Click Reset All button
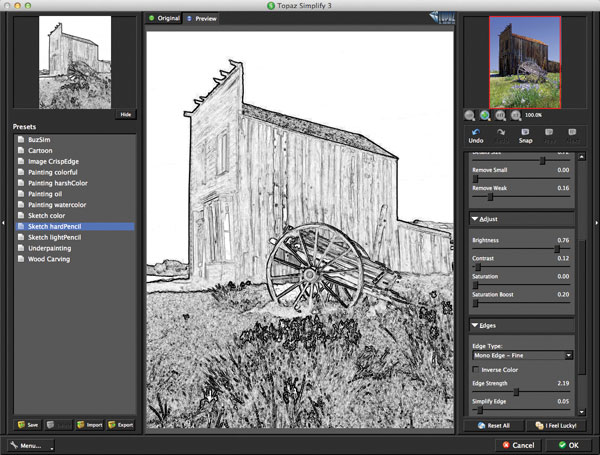 (x=493, y=426)
